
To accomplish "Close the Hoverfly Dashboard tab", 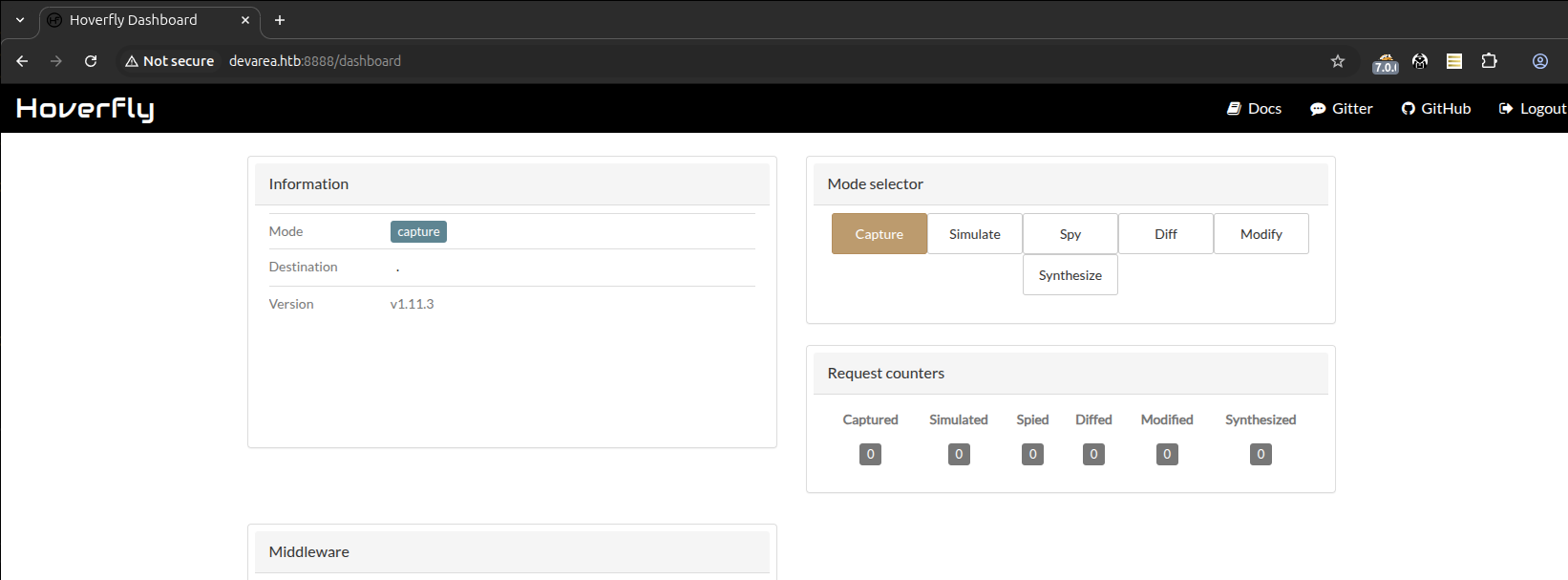I will [245, 20].
